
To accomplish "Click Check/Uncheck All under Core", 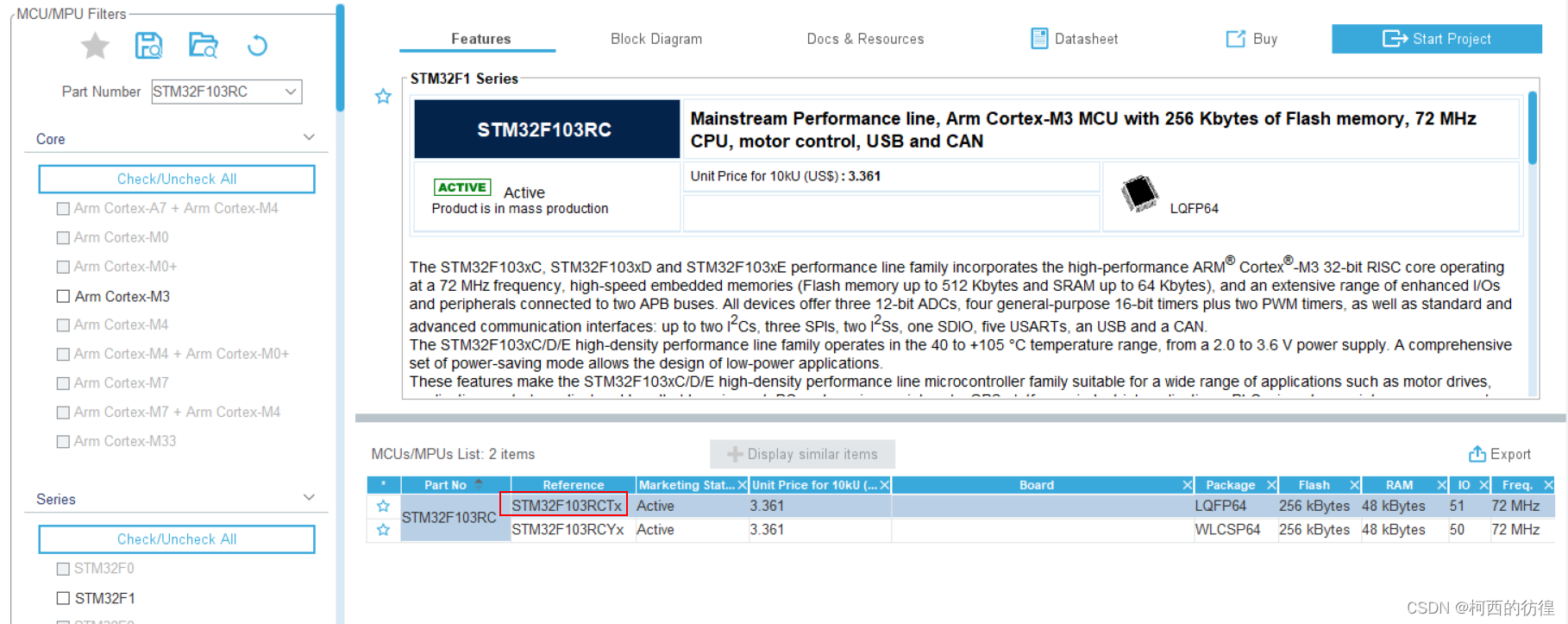I will (177, 179).
